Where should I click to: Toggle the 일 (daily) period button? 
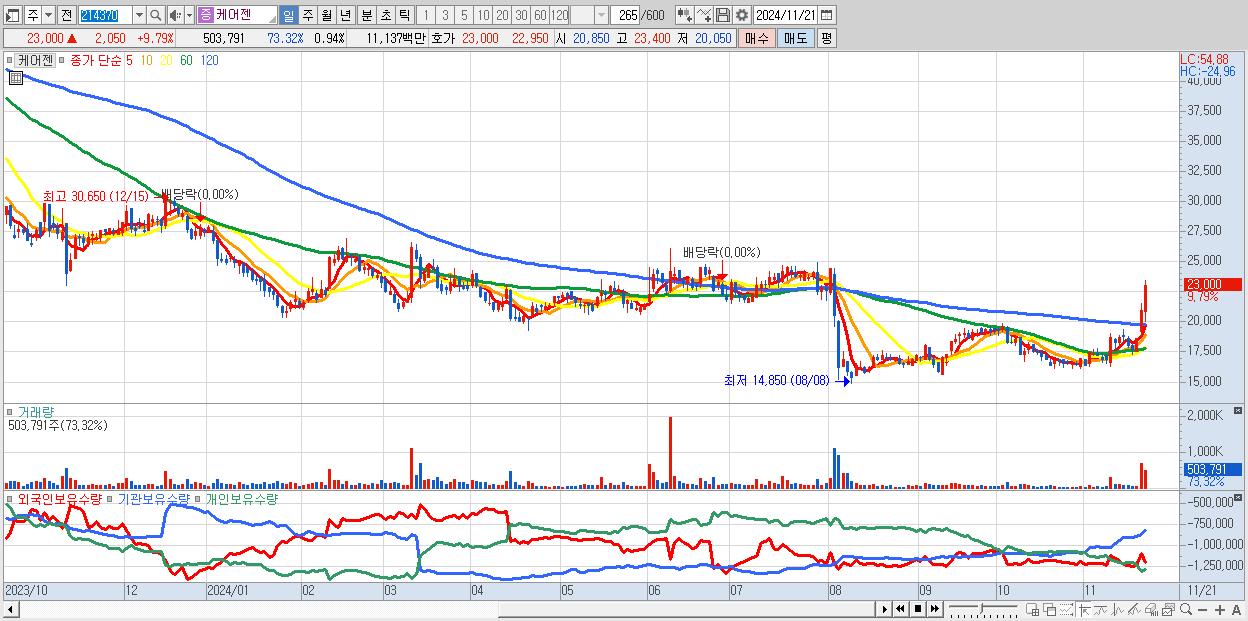(x=288, y=15)
